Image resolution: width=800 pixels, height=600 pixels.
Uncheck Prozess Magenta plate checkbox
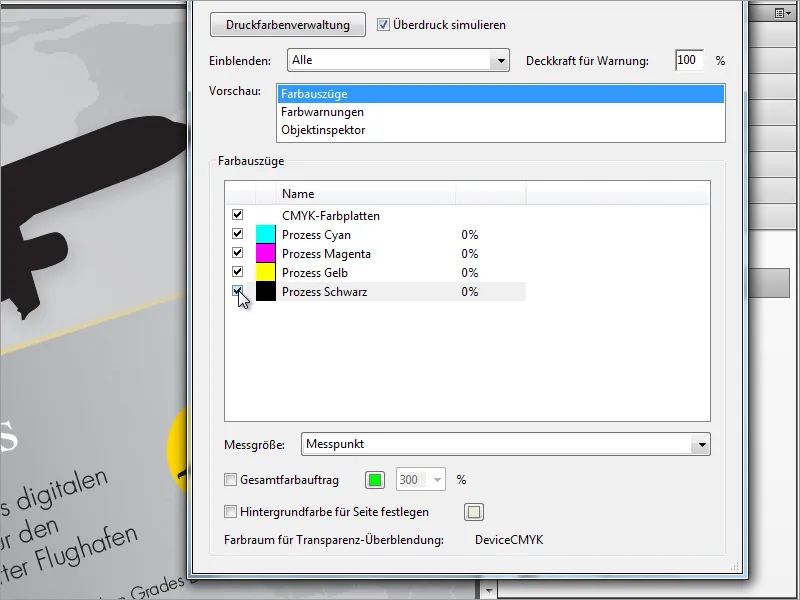click(x=237, y=253)
